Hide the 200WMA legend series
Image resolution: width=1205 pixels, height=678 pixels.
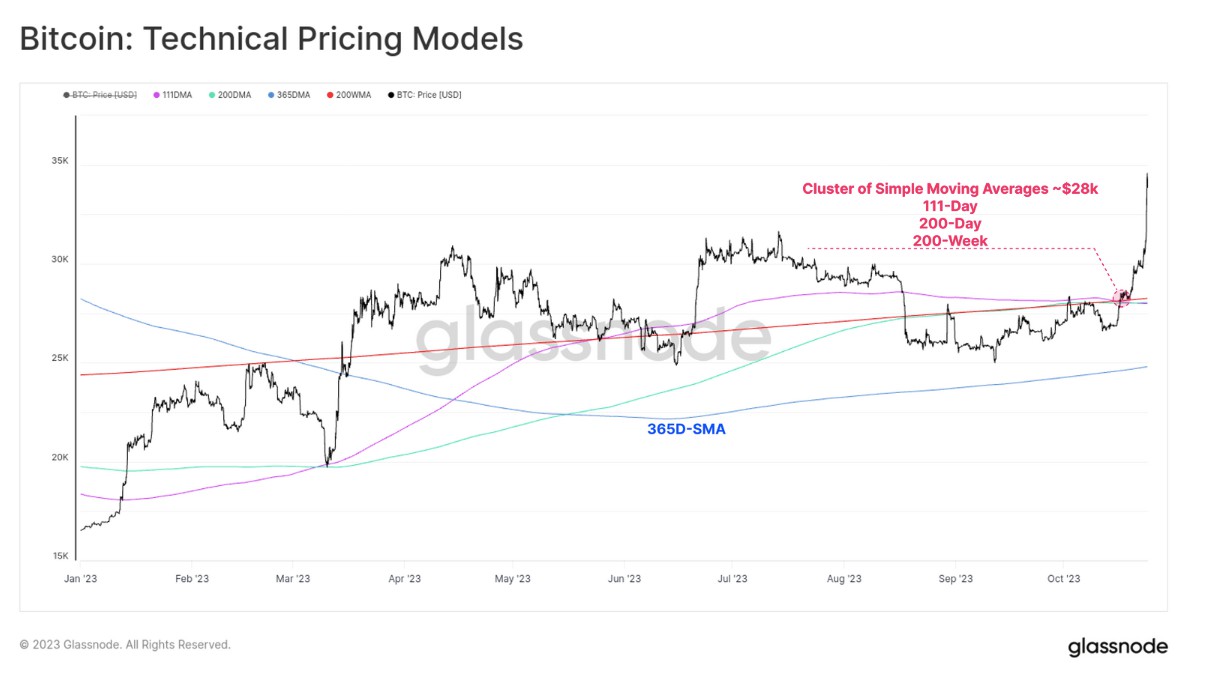(353, 95)
